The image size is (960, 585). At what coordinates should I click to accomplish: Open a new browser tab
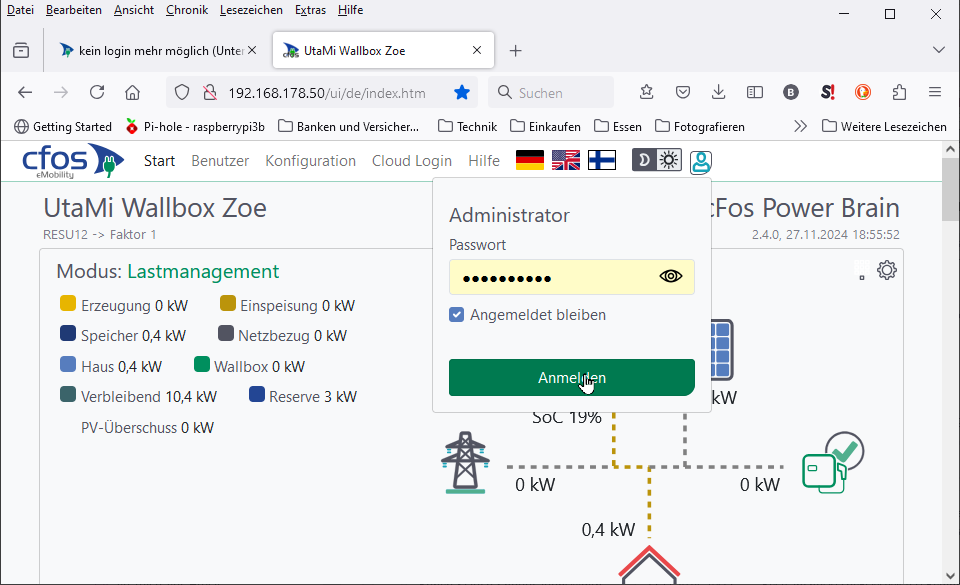coord(516,51)
